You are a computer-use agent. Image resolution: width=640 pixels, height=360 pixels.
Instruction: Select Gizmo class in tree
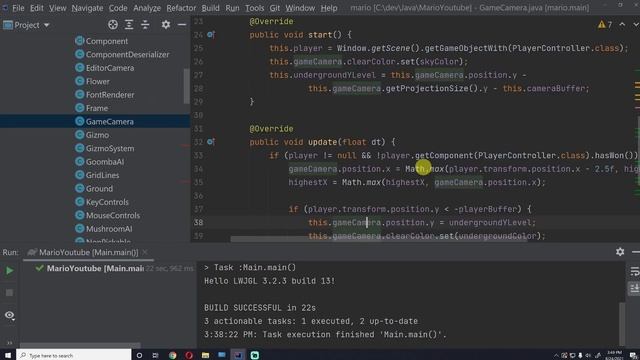tap(92, 135)
